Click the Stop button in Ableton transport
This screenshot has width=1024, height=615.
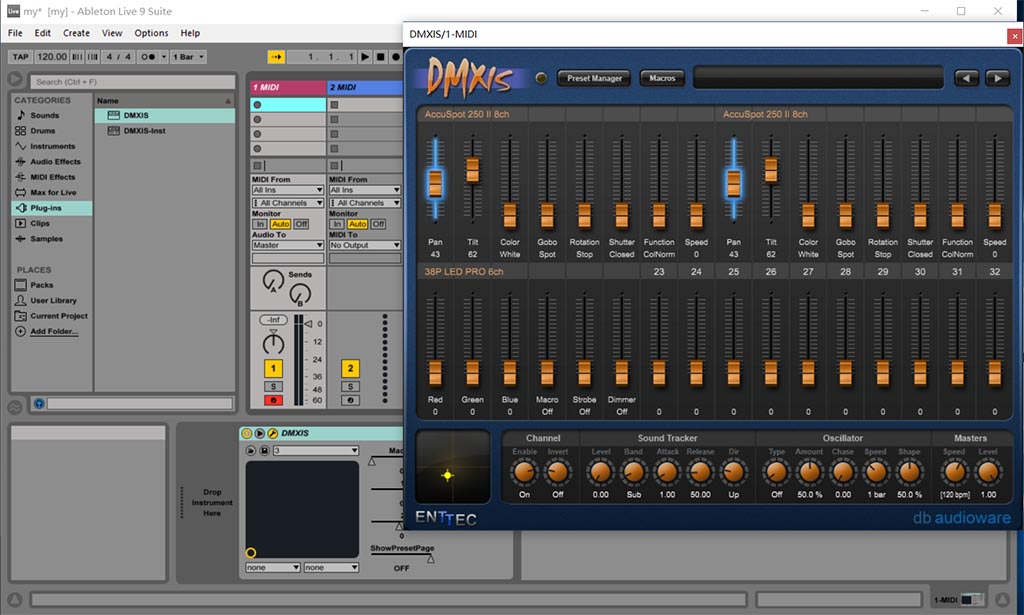pyautogui.click(x=380, y=57)
